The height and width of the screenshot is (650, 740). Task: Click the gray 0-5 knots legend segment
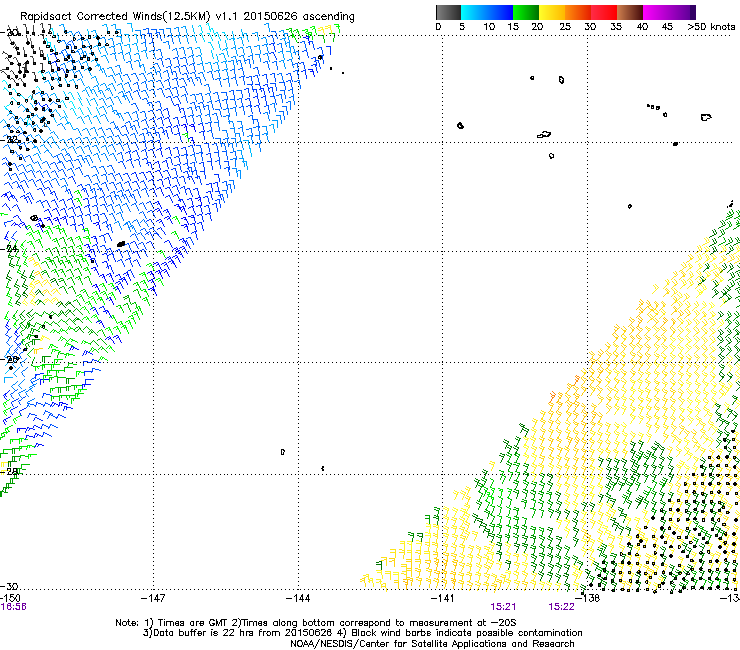pos(448,12)
